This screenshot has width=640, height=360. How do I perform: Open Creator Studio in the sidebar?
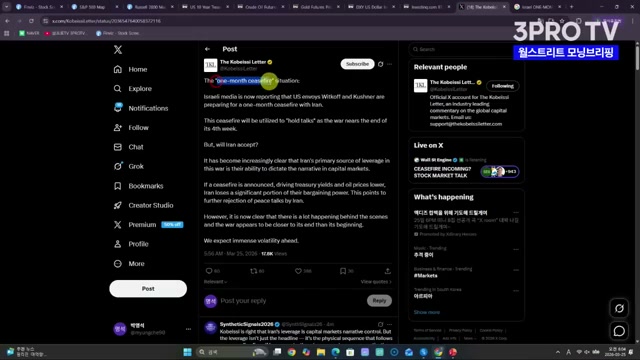click(143, 205)
